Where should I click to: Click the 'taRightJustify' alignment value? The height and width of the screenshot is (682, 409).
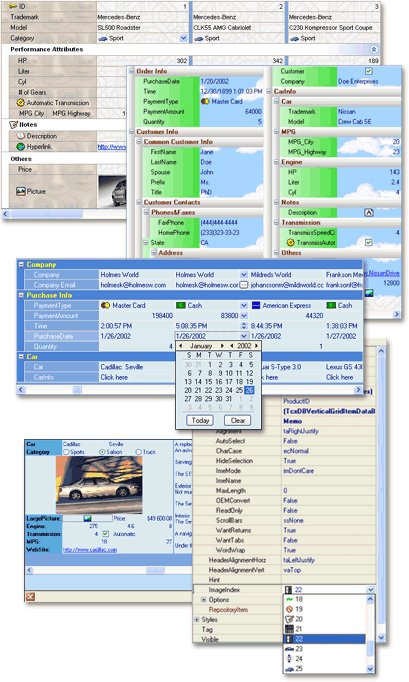pyautogui.click(x=301, y=431)
